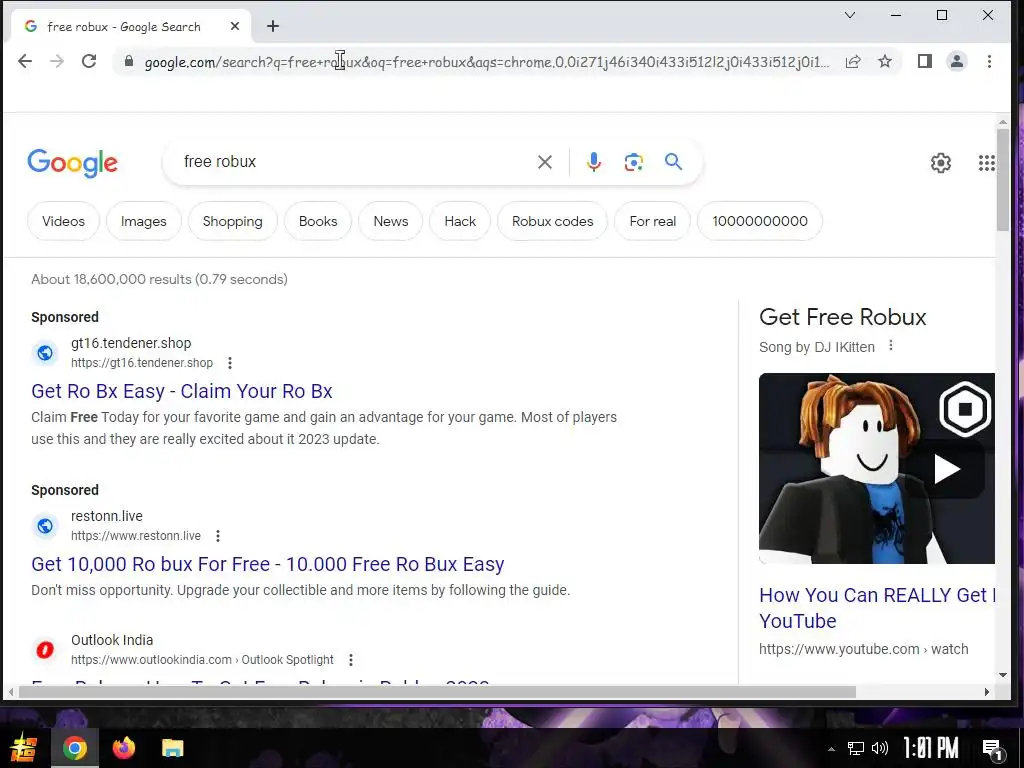This screenshot has width=1024, height=768.
Task: Close the 'free robux - Google Search' tab
Action: tap(235, 26)
